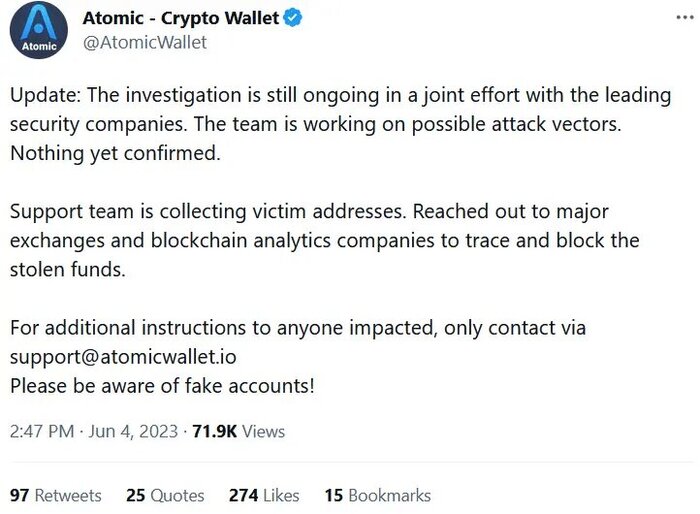Screen dimensions: 700x514
Task: Click the "For additional instructions" line
Action: (298, 328)
